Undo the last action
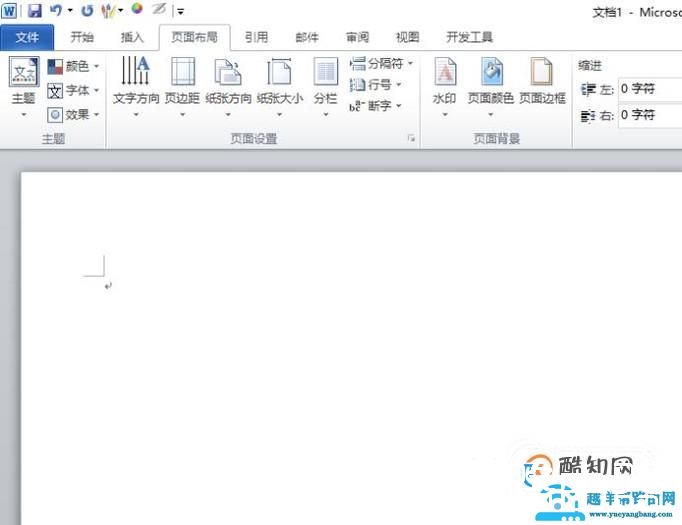 coord(56,10)
